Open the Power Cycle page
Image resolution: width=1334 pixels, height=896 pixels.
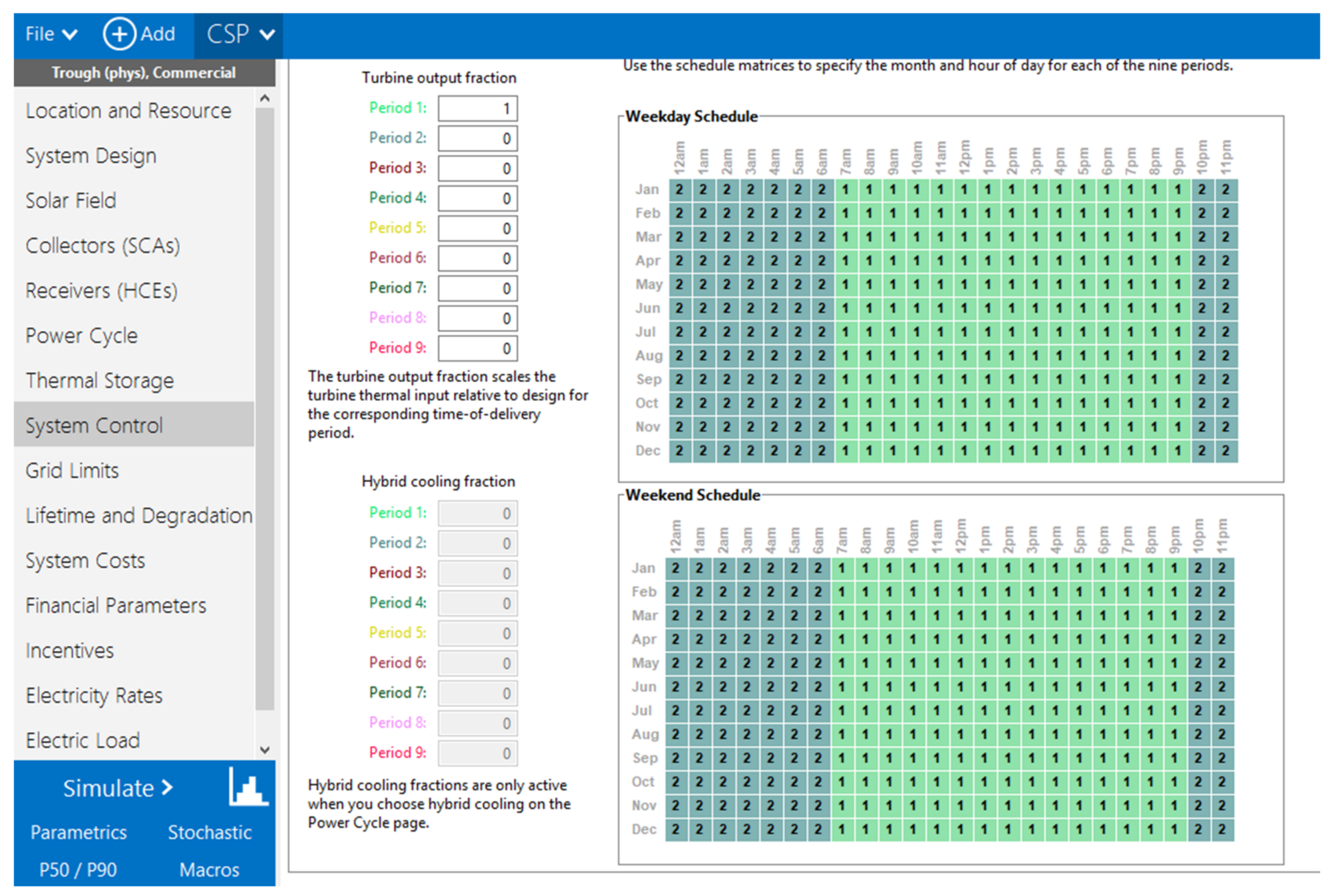click(x=82, y=335)
